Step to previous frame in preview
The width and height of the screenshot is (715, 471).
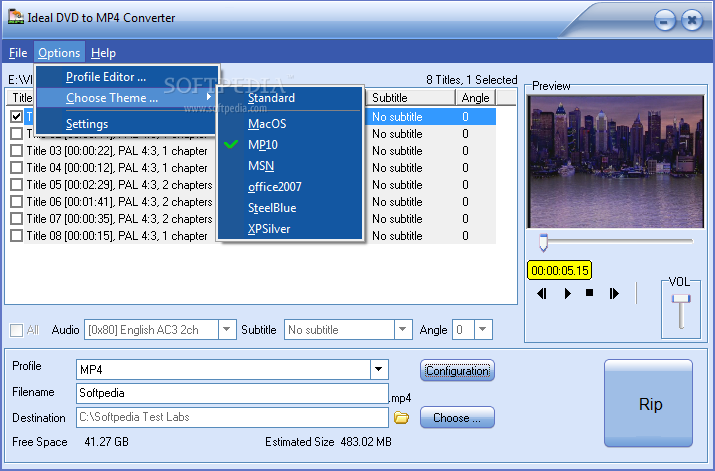pyautogui.click(x=542, y=294)
